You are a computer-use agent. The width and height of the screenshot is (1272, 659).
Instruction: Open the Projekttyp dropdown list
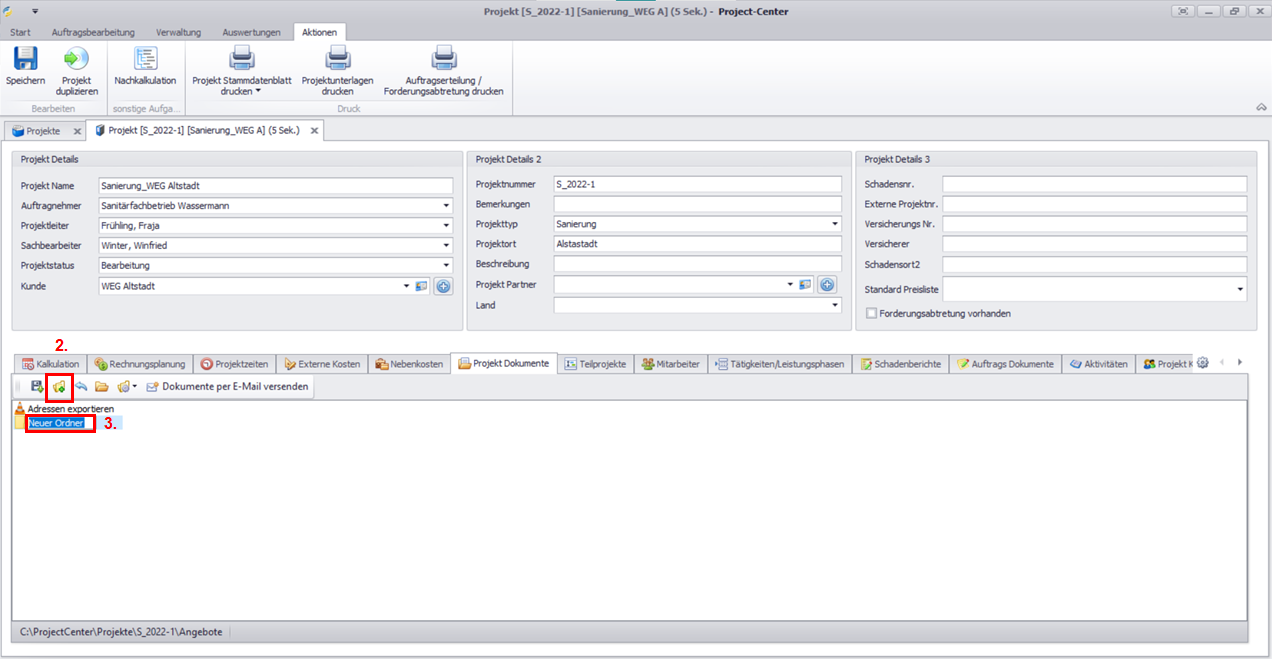[834, 225]
